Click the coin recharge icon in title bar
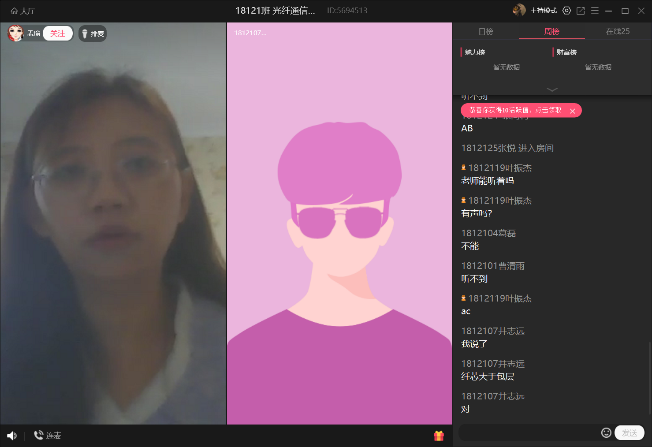 tap(567, 10)
